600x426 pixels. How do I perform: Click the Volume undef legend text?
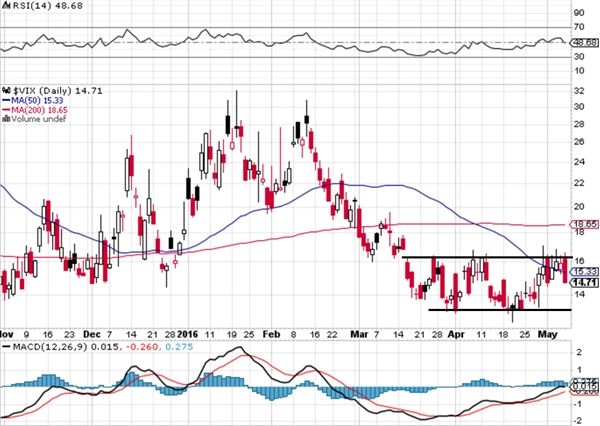[x=39, y=119]
